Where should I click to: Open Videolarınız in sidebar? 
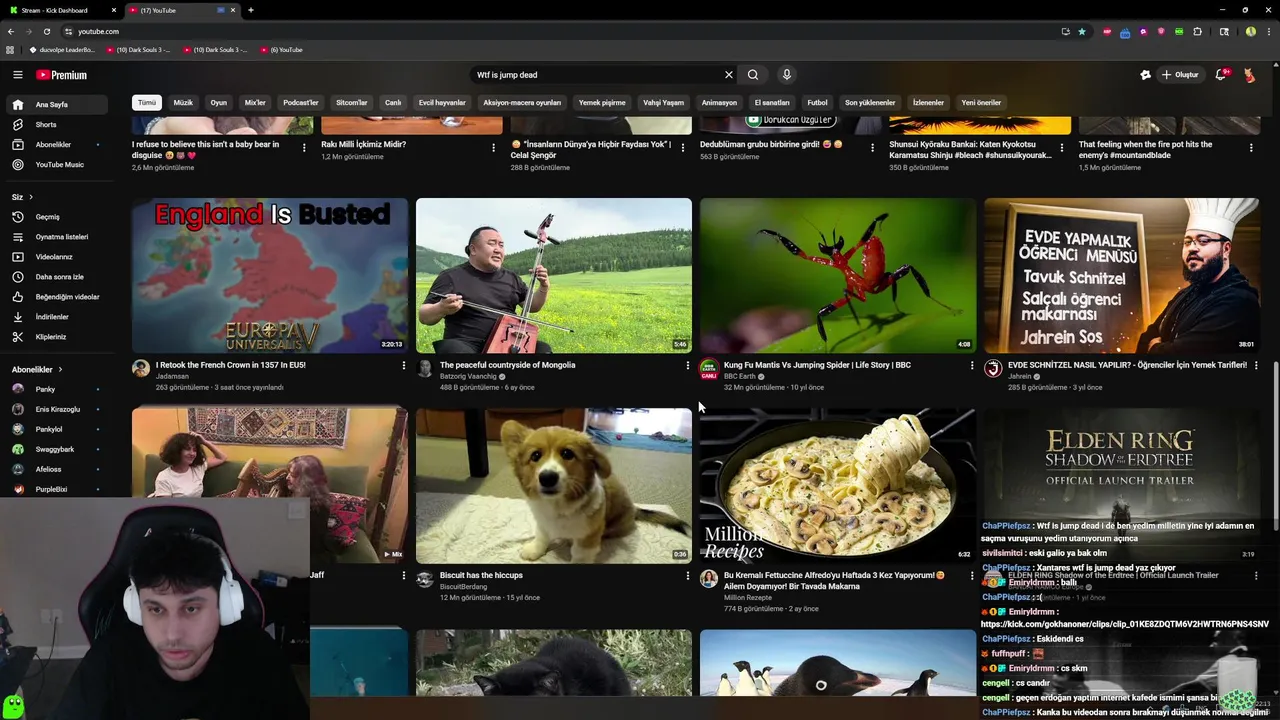pos(55,257)
